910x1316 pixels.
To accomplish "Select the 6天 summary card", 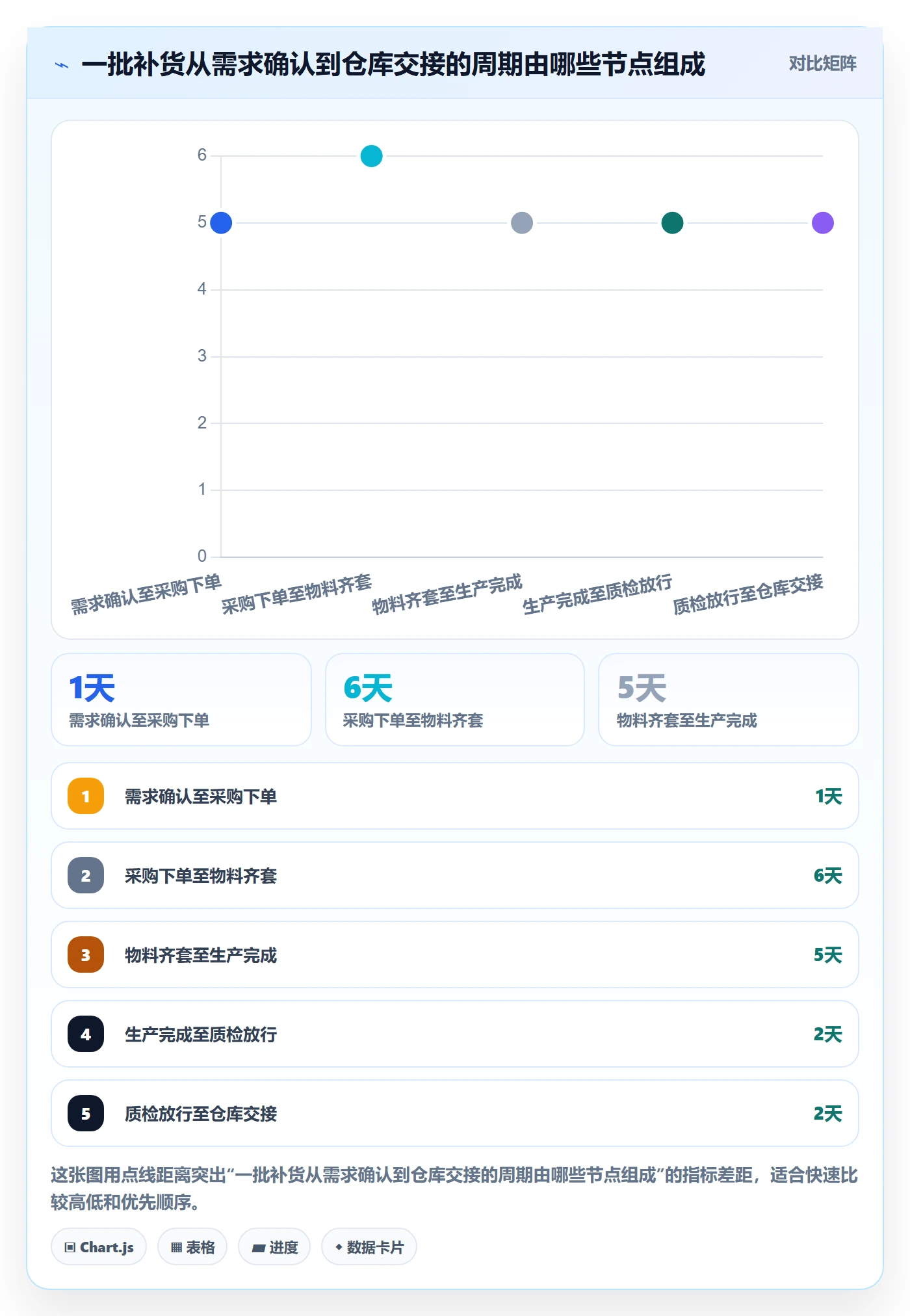I will click(x=455, y=700).
